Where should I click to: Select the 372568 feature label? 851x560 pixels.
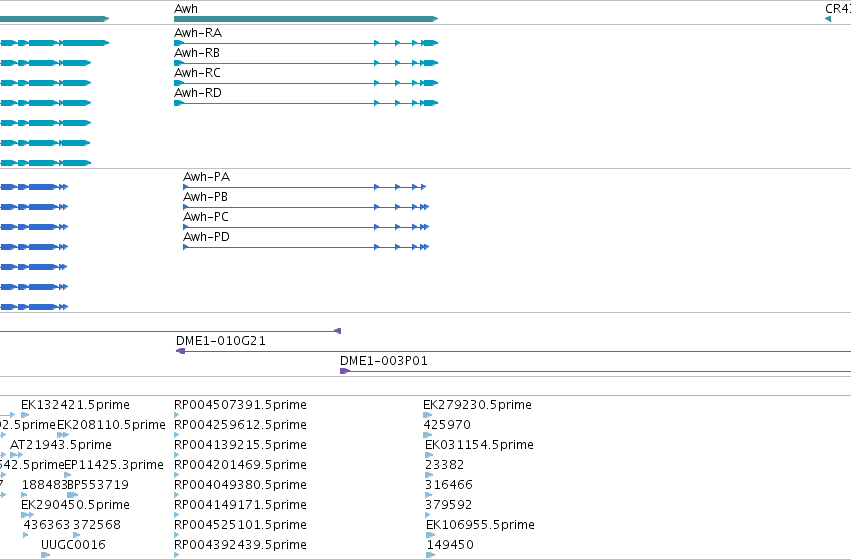[97, 525]
